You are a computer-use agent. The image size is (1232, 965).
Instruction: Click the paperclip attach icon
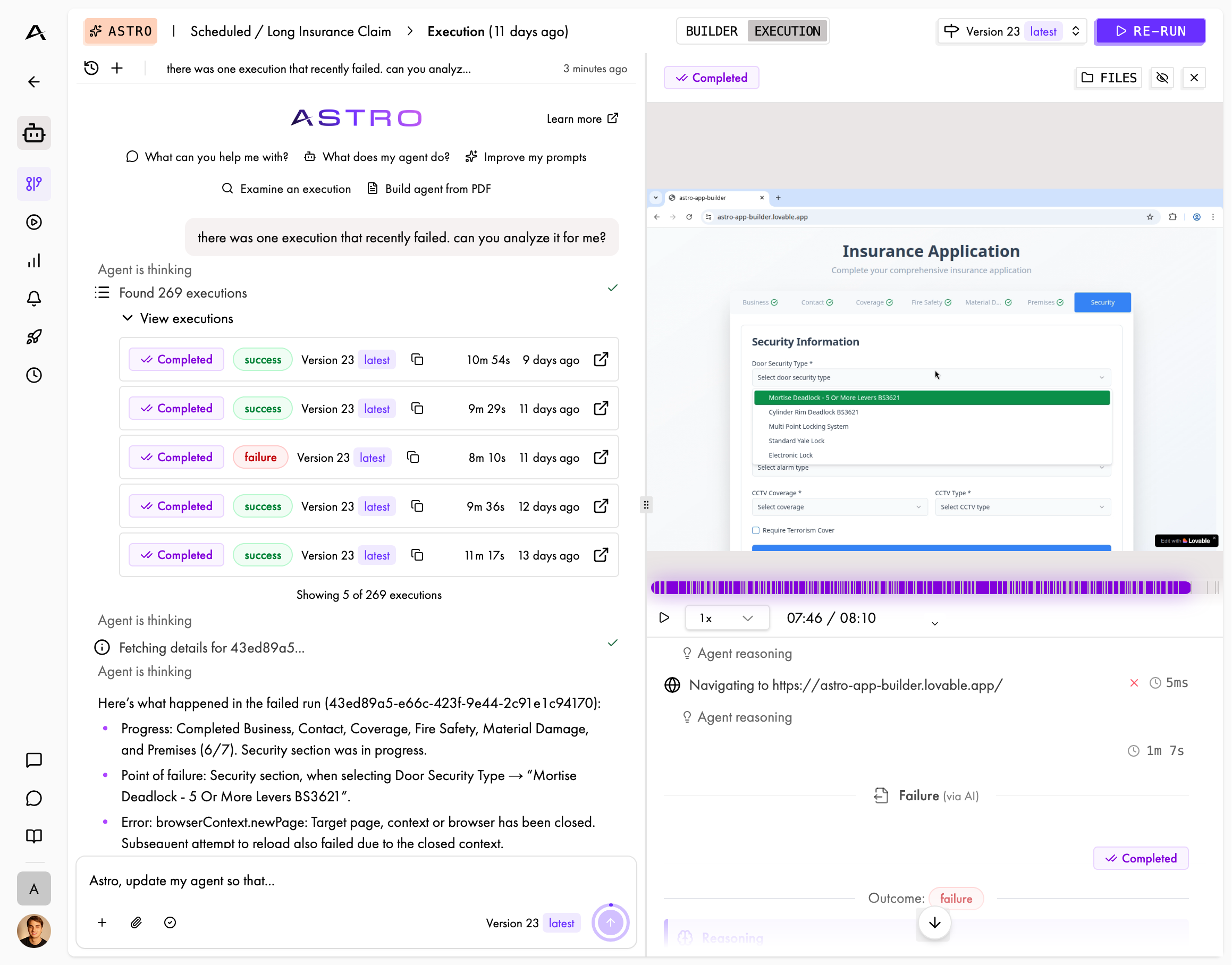coord(136,922)
